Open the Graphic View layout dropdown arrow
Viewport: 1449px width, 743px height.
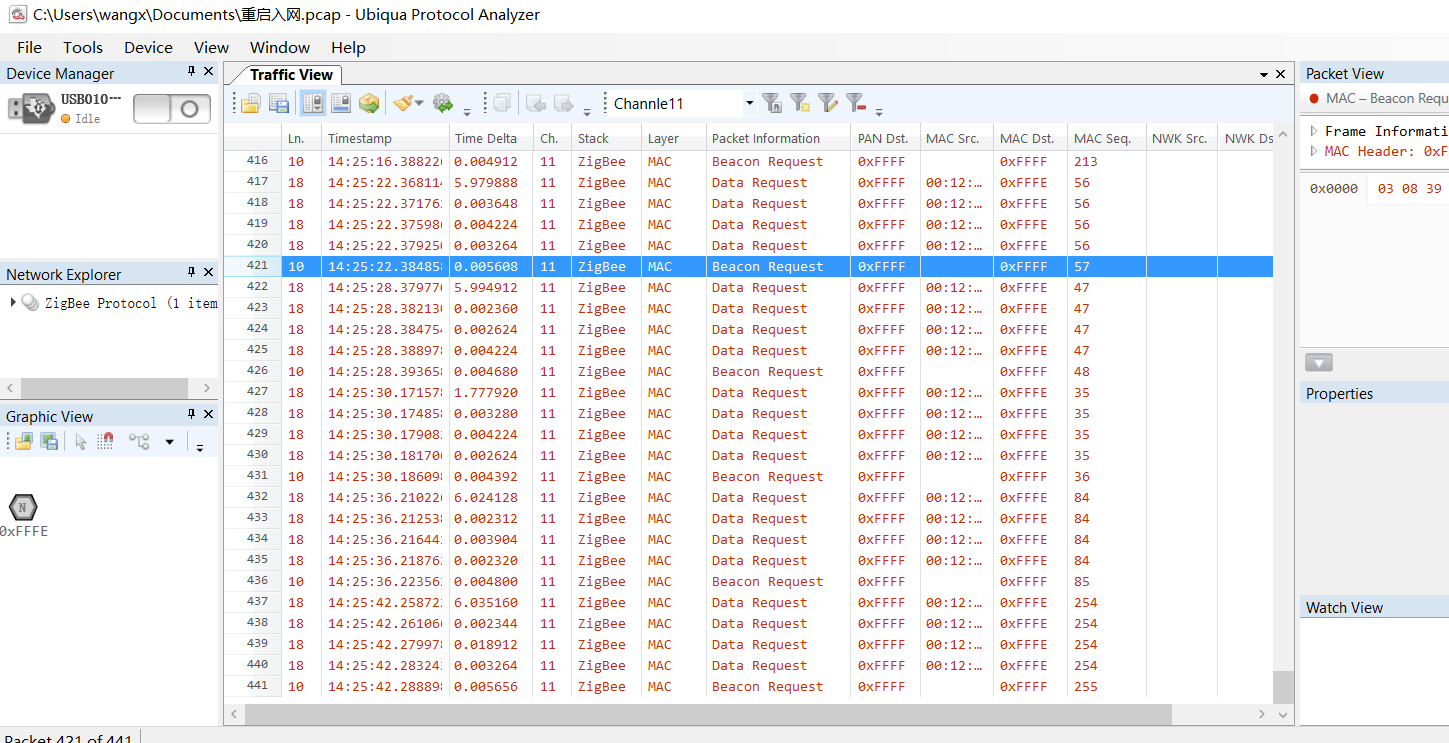tap(169, 442)
